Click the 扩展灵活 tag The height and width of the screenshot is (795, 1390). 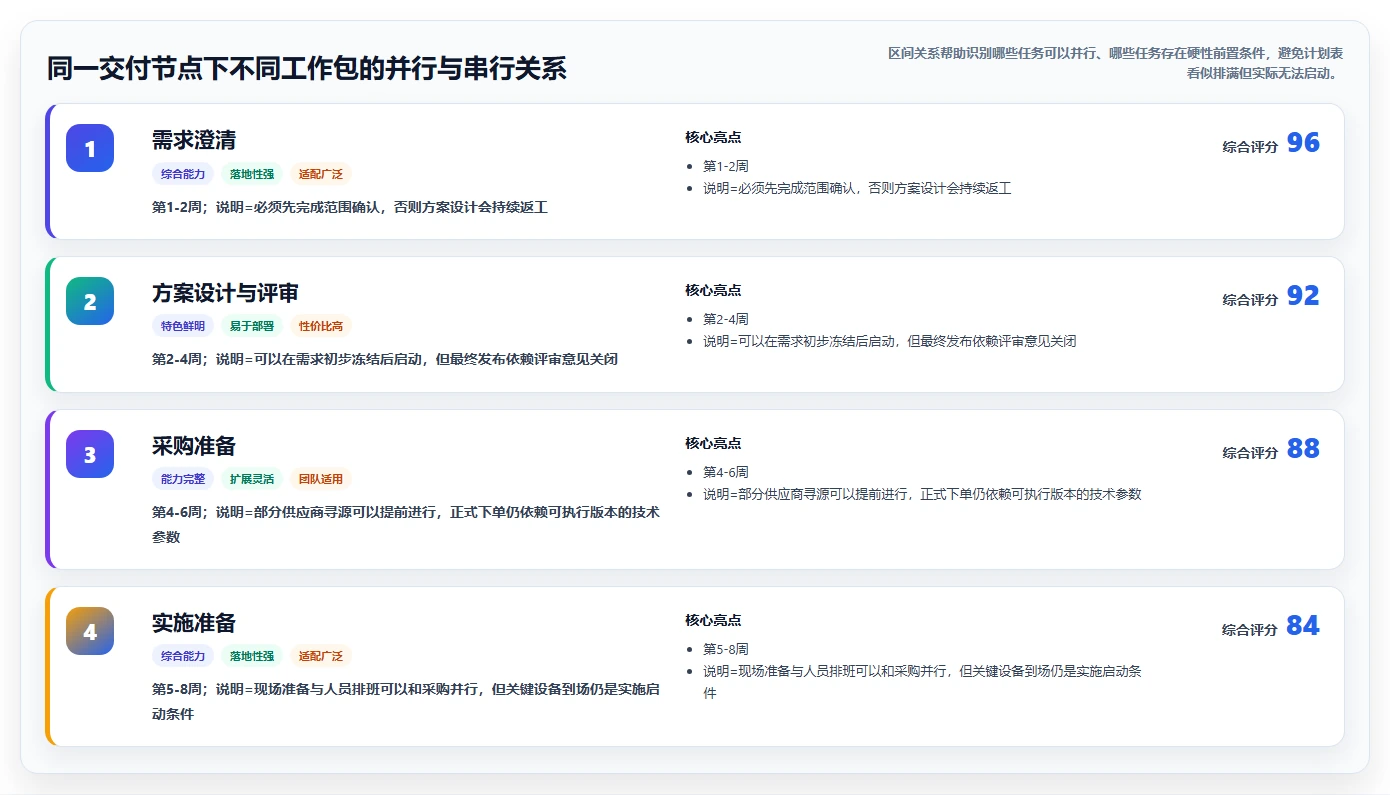[252, 479]
